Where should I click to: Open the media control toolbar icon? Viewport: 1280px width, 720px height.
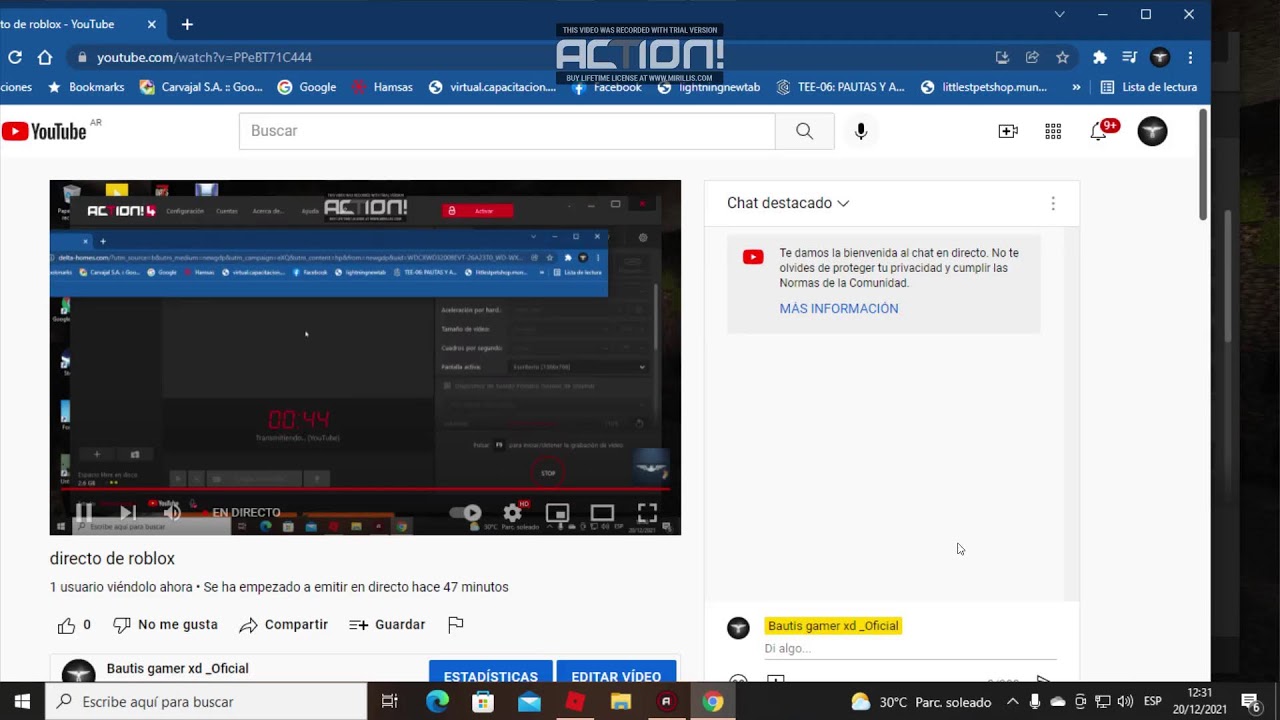click(1129, 57)
